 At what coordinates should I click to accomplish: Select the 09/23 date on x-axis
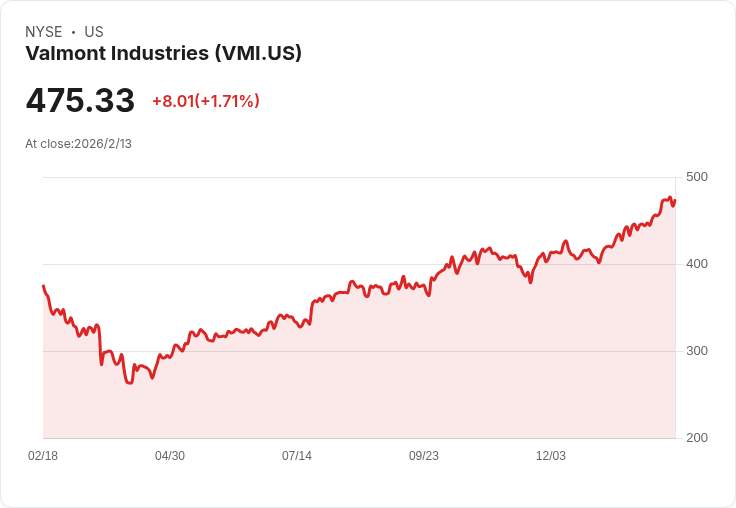click(424, 456)
